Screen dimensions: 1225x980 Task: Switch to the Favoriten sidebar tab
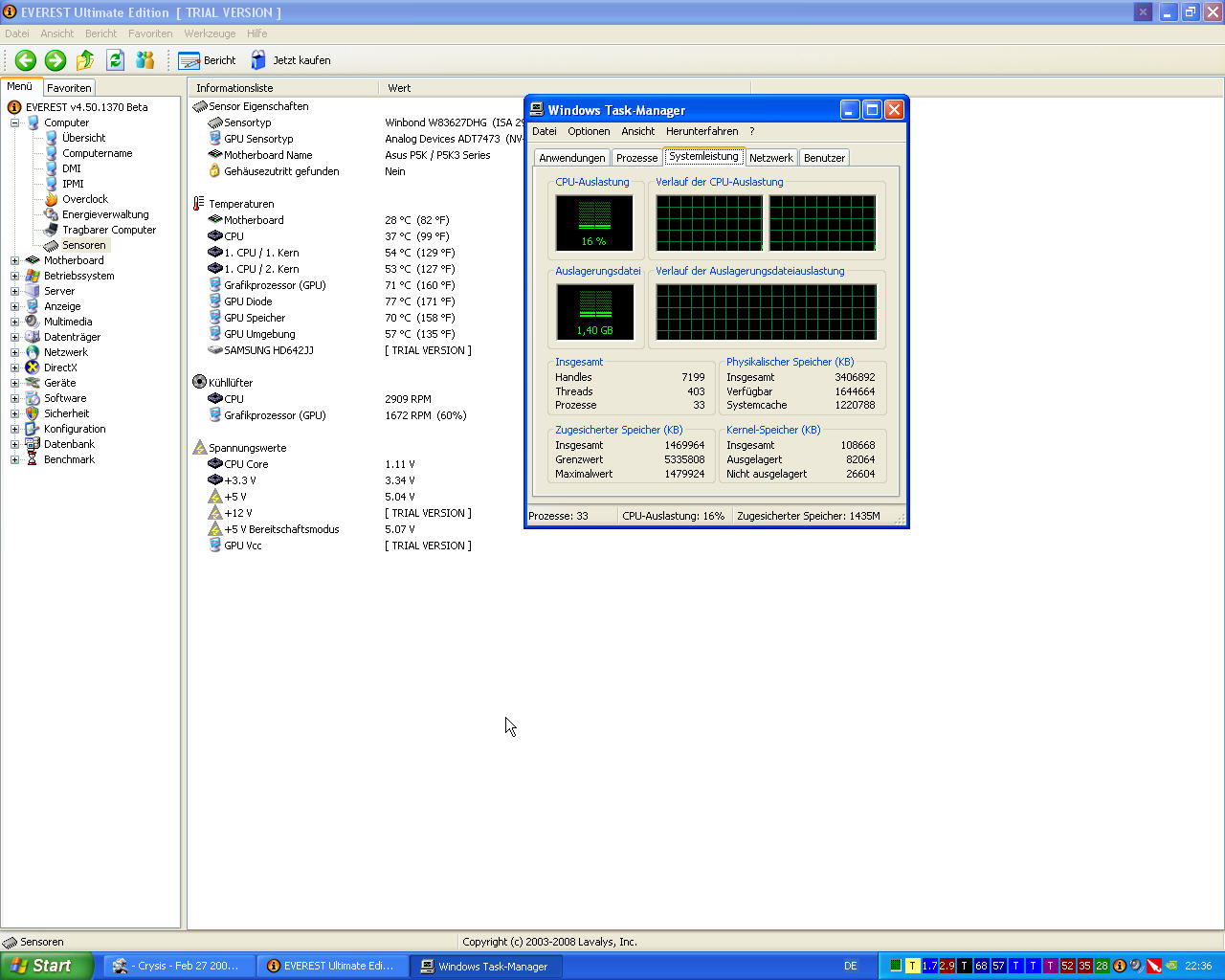(69, 87)
